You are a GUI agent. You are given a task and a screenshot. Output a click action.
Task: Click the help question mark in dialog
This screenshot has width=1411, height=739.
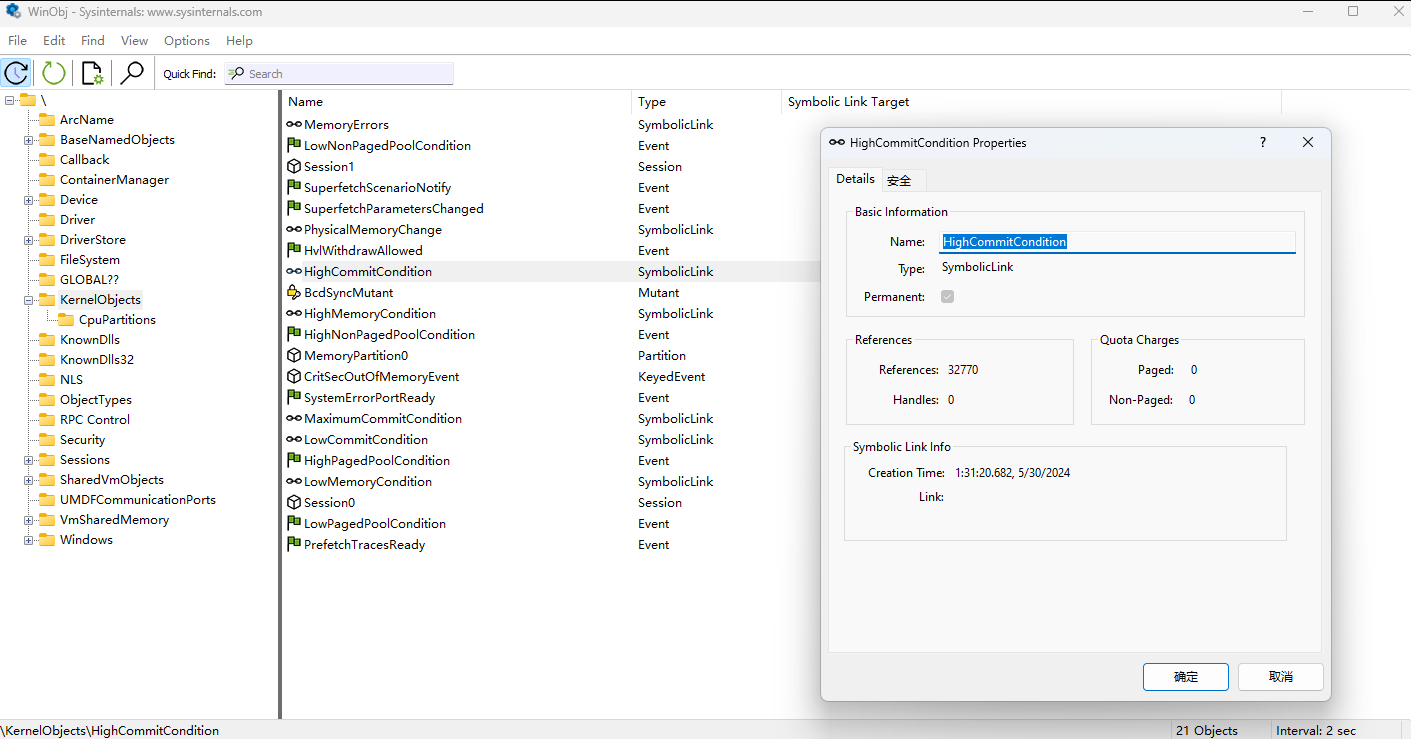point(1263,143)
